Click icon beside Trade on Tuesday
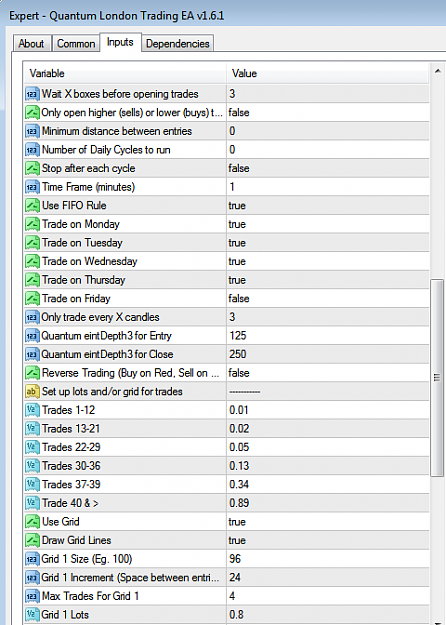 pos(32,243)
